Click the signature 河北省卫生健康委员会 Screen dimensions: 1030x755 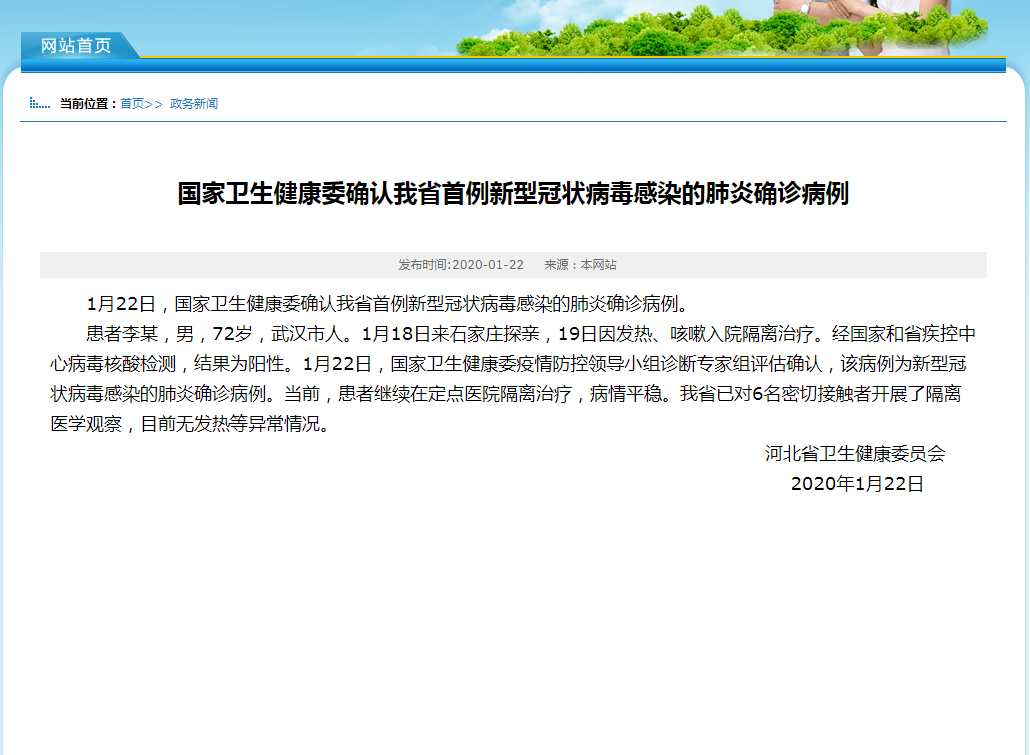[855, 453]
